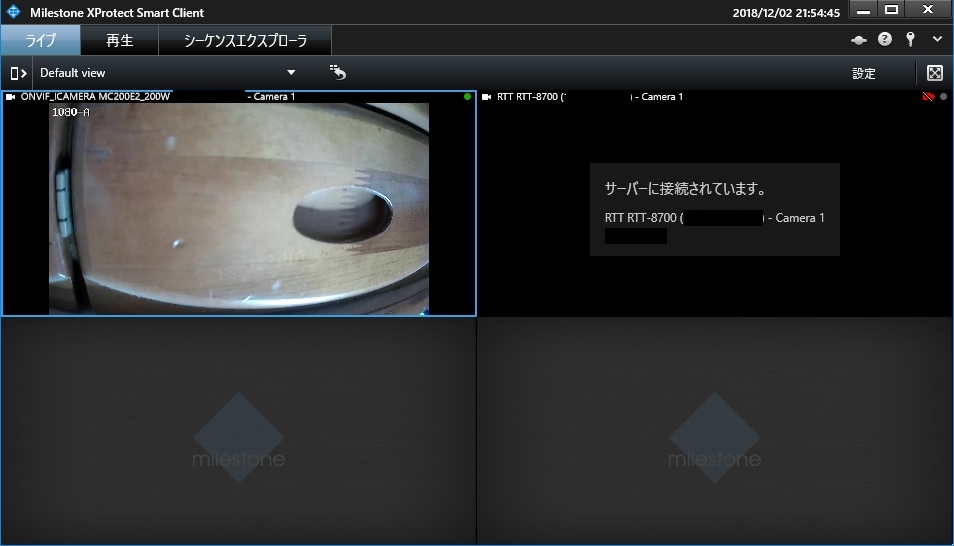Click the reload view icon
The height and width of the screenshot is (546, 954).
coord(338,72)
